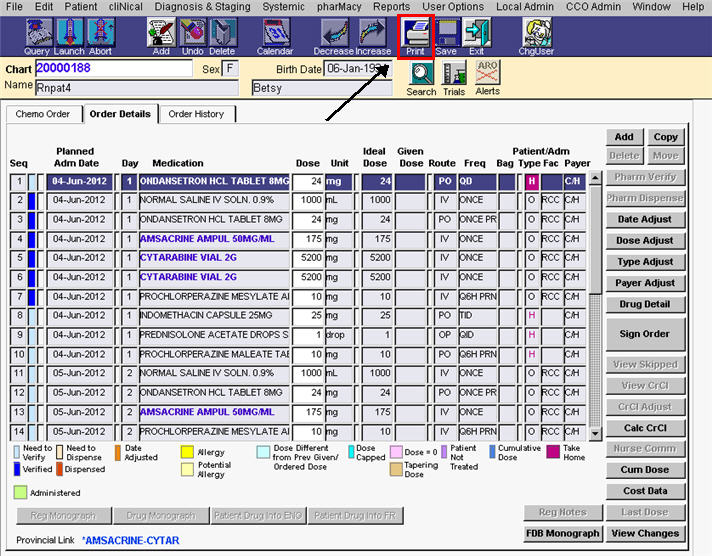Viewport: 712px width, 556px height.
Task: Open the Diagnosis & Staging menu
Action: pyautogui.click(x=203, y=7)
